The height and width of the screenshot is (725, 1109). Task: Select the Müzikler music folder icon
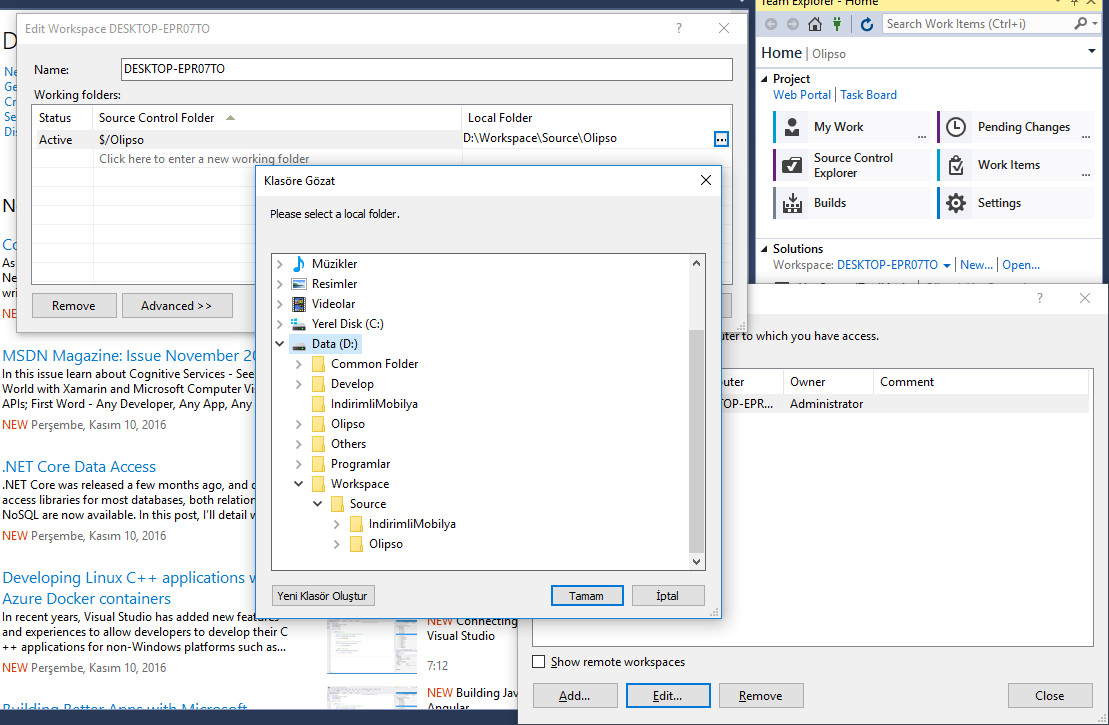click(x=299, y=264)
